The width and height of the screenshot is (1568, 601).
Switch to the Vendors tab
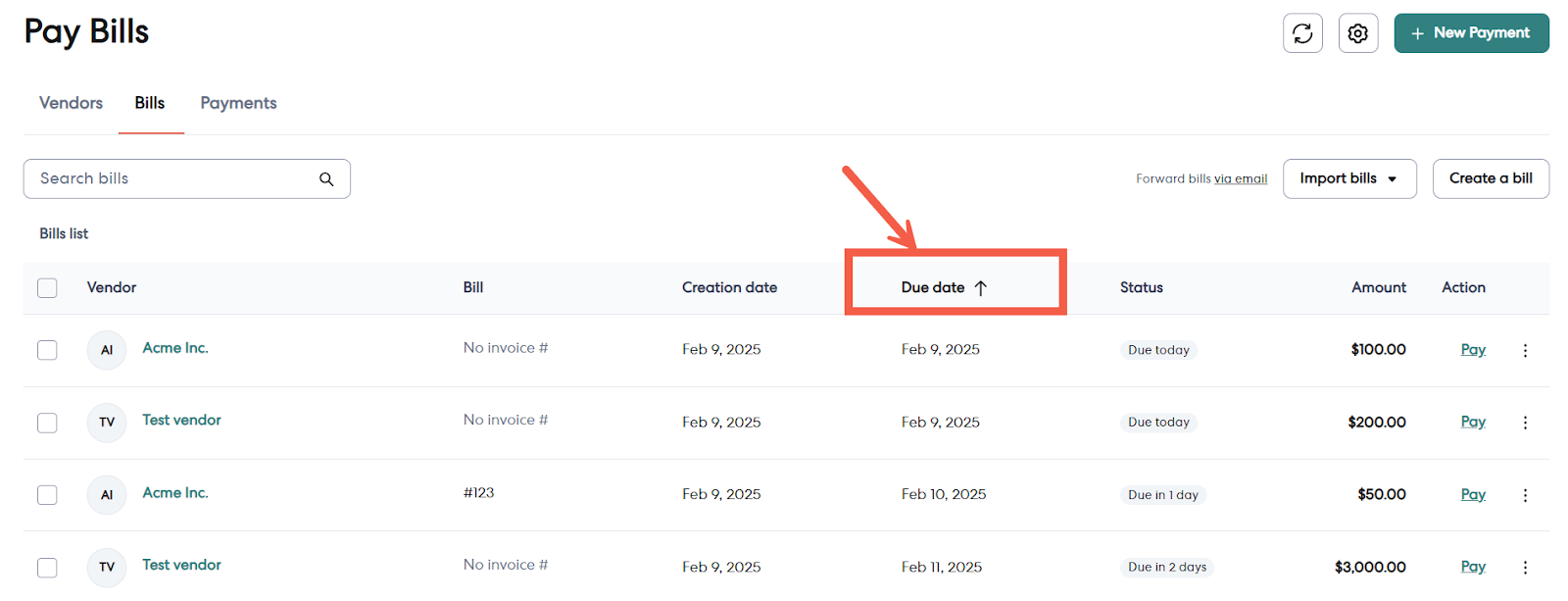point(71,103)
